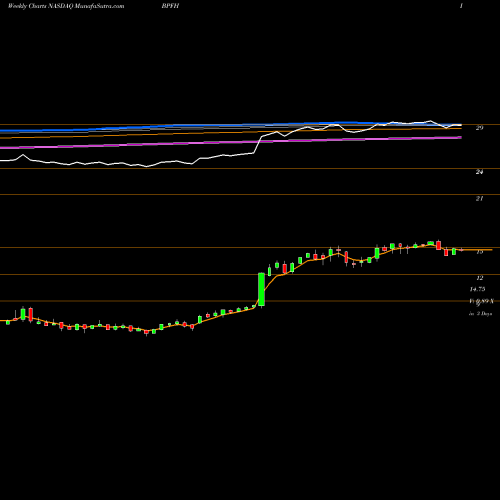500x500 pixels.
Task: Click the last green candle near the right edge
Action: click(x=454, y=252)
